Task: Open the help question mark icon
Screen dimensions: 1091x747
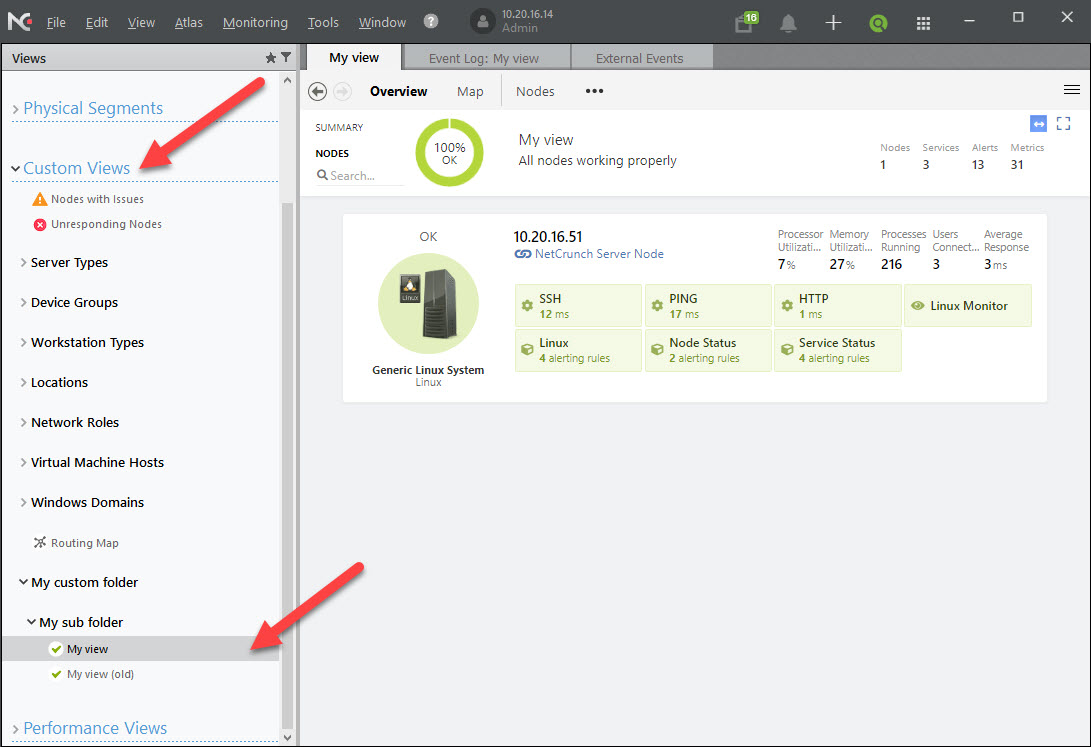Action: coord(431,22)
